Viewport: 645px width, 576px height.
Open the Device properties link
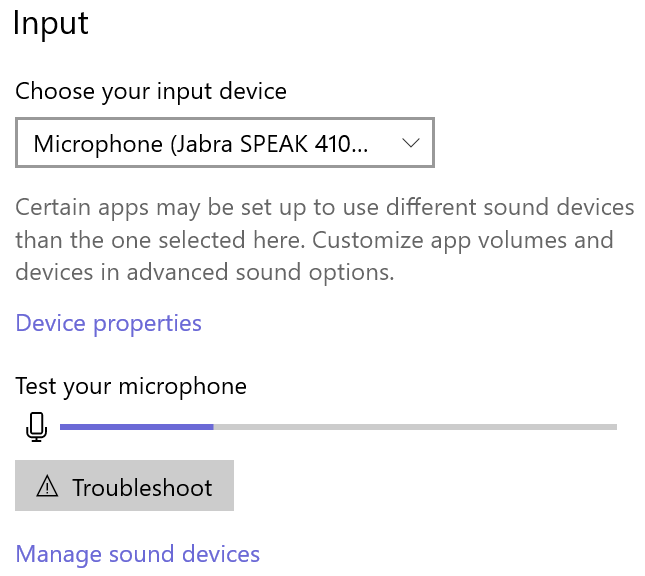coord(108,323)
